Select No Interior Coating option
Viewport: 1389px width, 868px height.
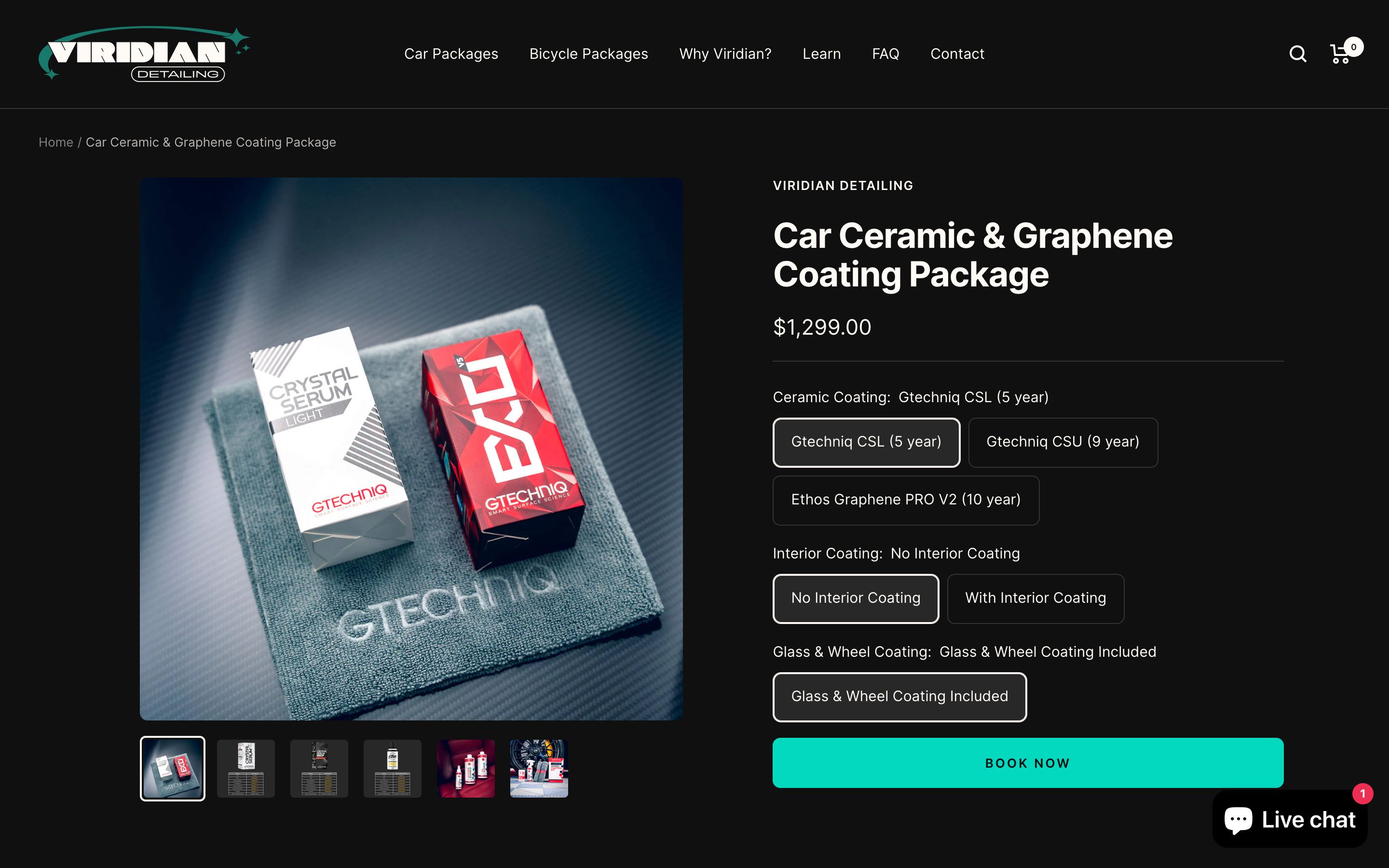pos(855,598)
